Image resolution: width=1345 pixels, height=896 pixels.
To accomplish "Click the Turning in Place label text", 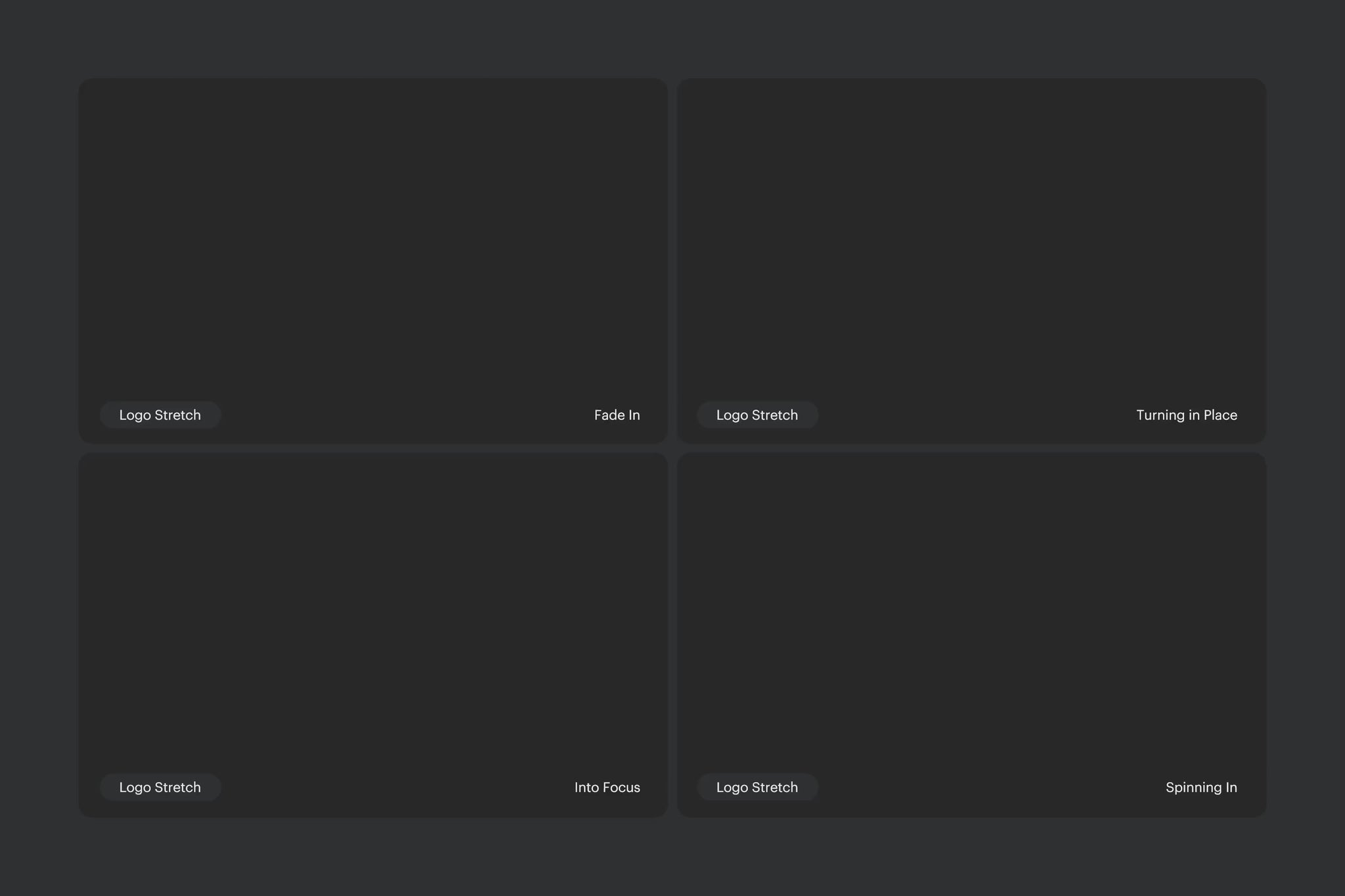I will (x=1186, y=415).
